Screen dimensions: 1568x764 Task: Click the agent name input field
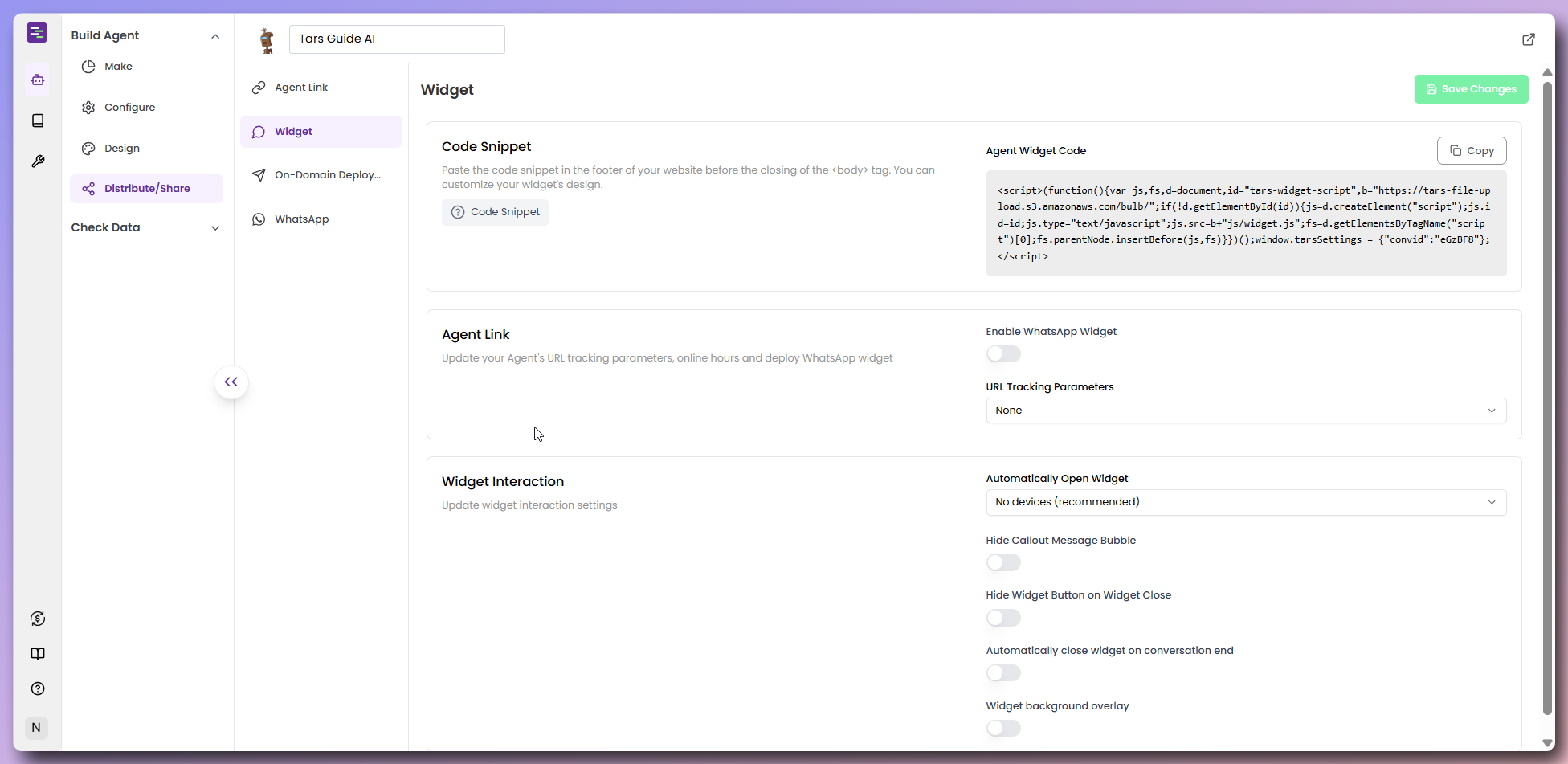pyautogui.click(x=397, y=39)
